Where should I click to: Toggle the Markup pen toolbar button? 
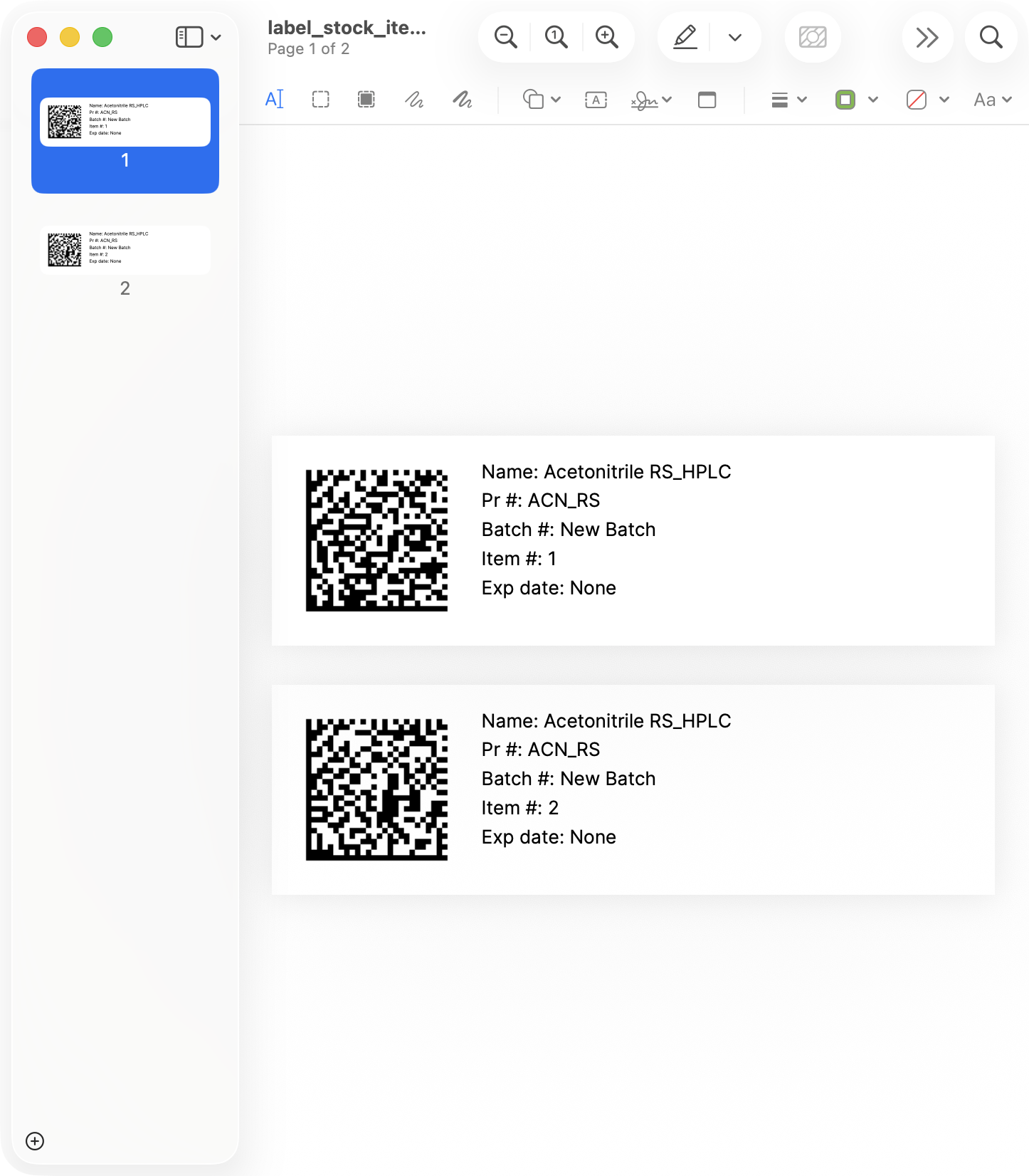(685, 37)
